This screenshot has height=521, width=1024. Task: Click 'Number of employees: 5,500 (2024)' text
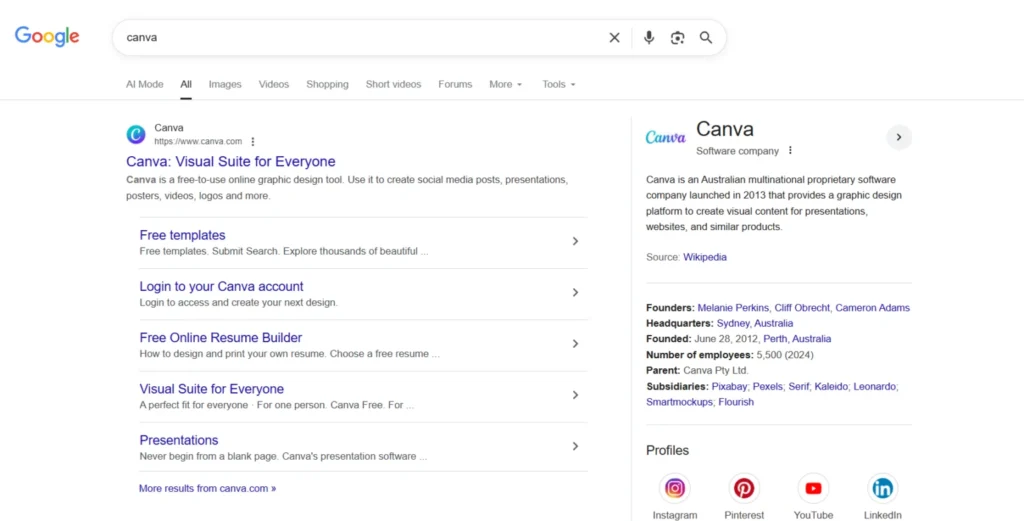(x=729, y=355)
